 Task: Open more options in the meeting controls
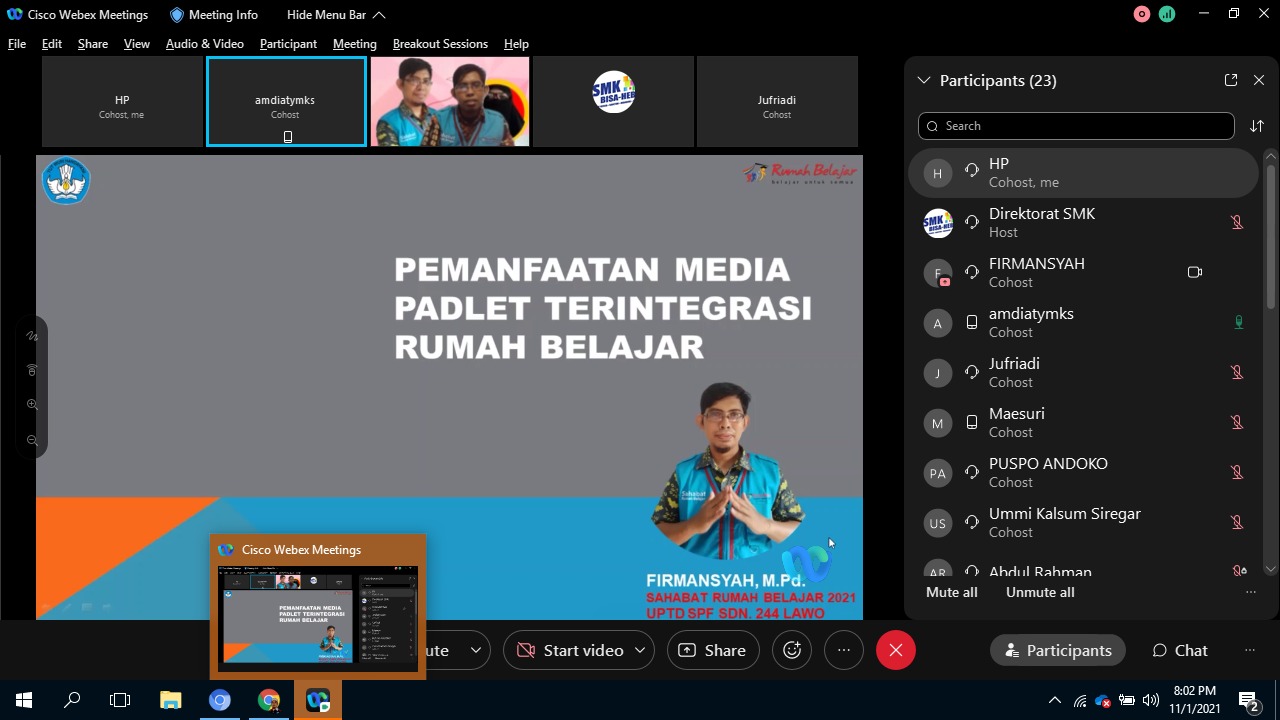pyautogui.click(x=844, y=650)
